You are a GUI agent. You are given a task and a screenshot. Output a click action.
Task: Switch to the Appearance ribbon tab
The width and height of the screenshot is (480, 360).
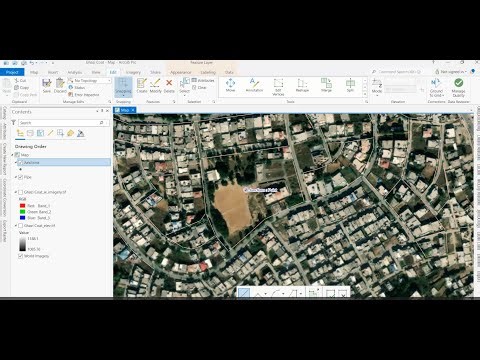pos(181,72)
